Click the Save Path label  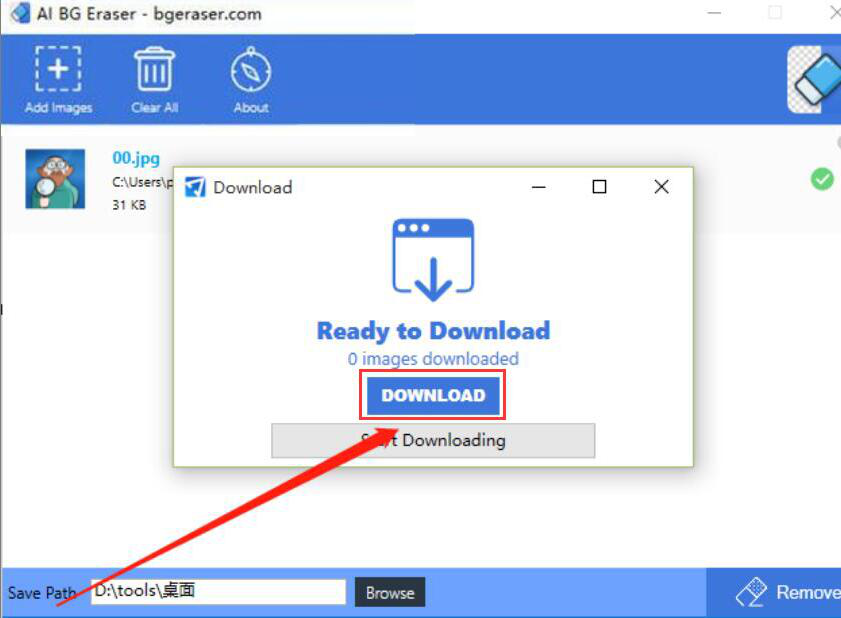42,593
